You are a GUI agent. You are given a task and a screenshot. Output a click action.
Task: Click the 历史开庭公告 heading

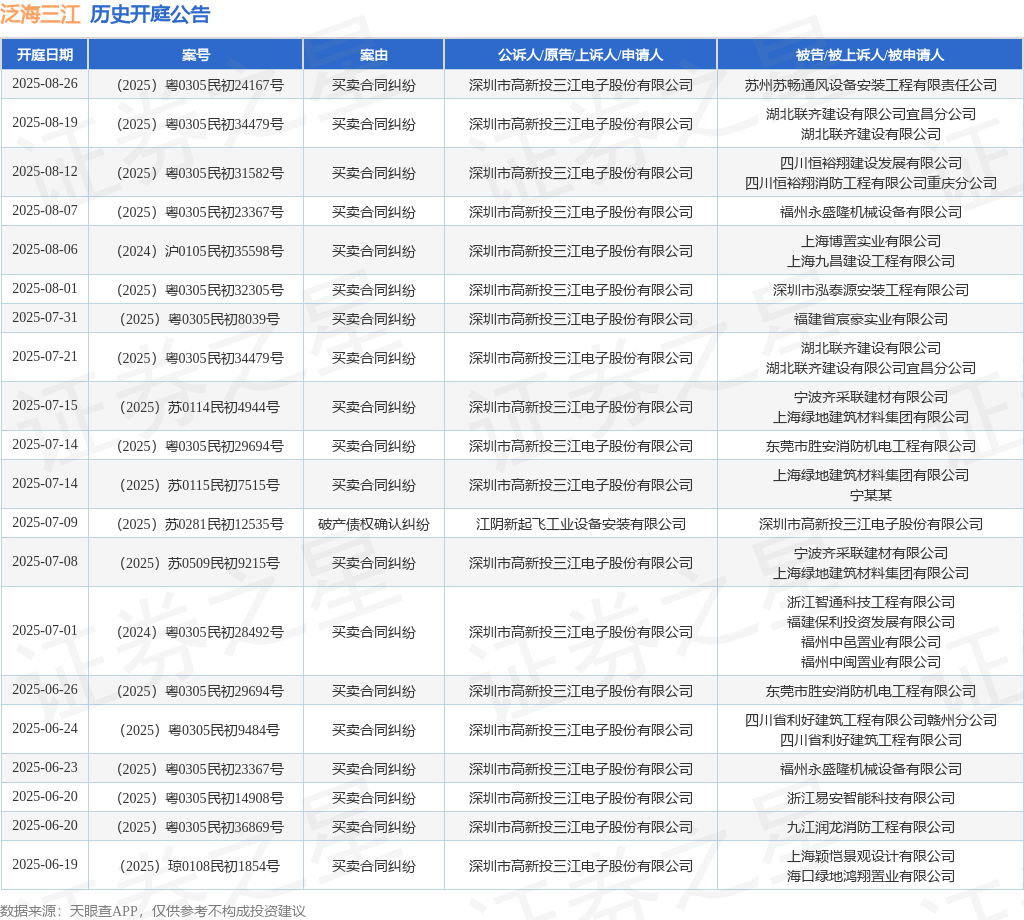click(150, 14)
